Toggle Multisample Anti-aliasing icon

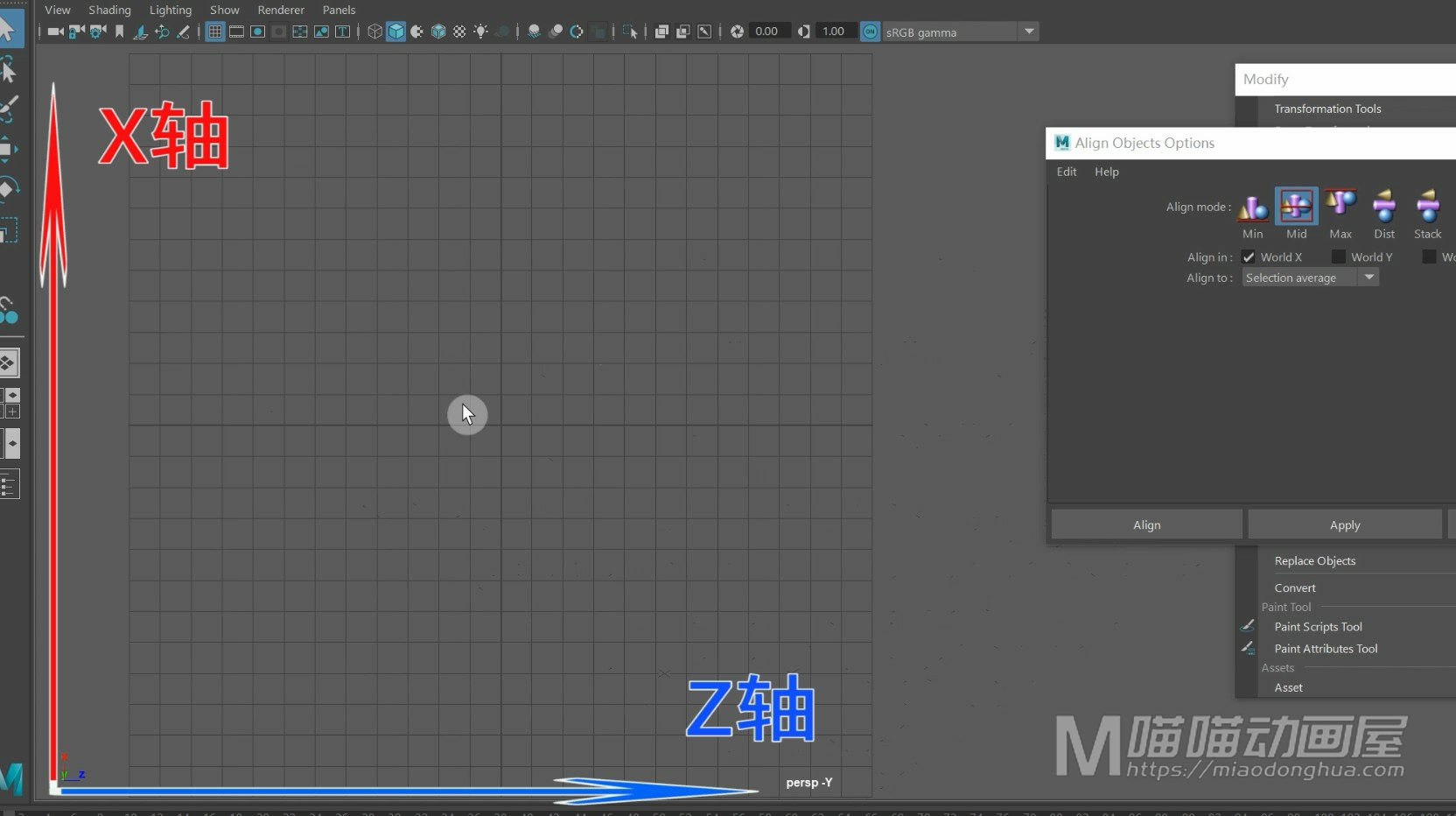(577, 32)
